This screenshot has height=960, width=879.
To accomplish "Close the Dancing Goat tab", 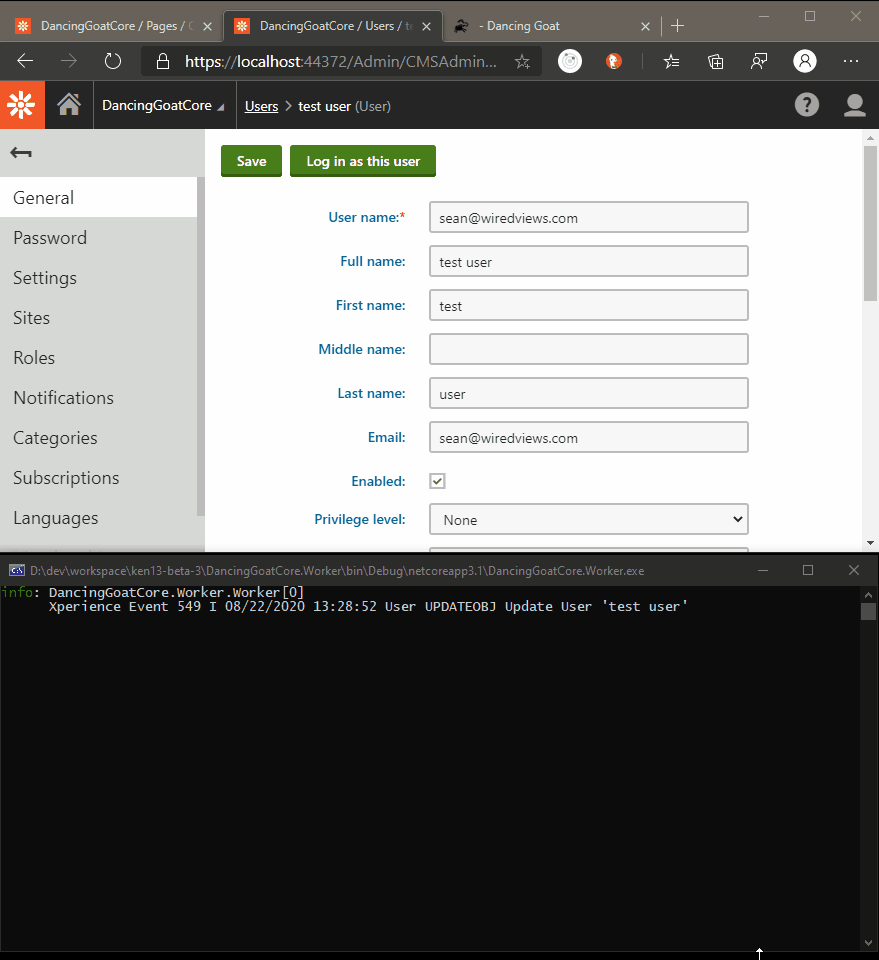I will pyautogui.click(x=645, y=26).
